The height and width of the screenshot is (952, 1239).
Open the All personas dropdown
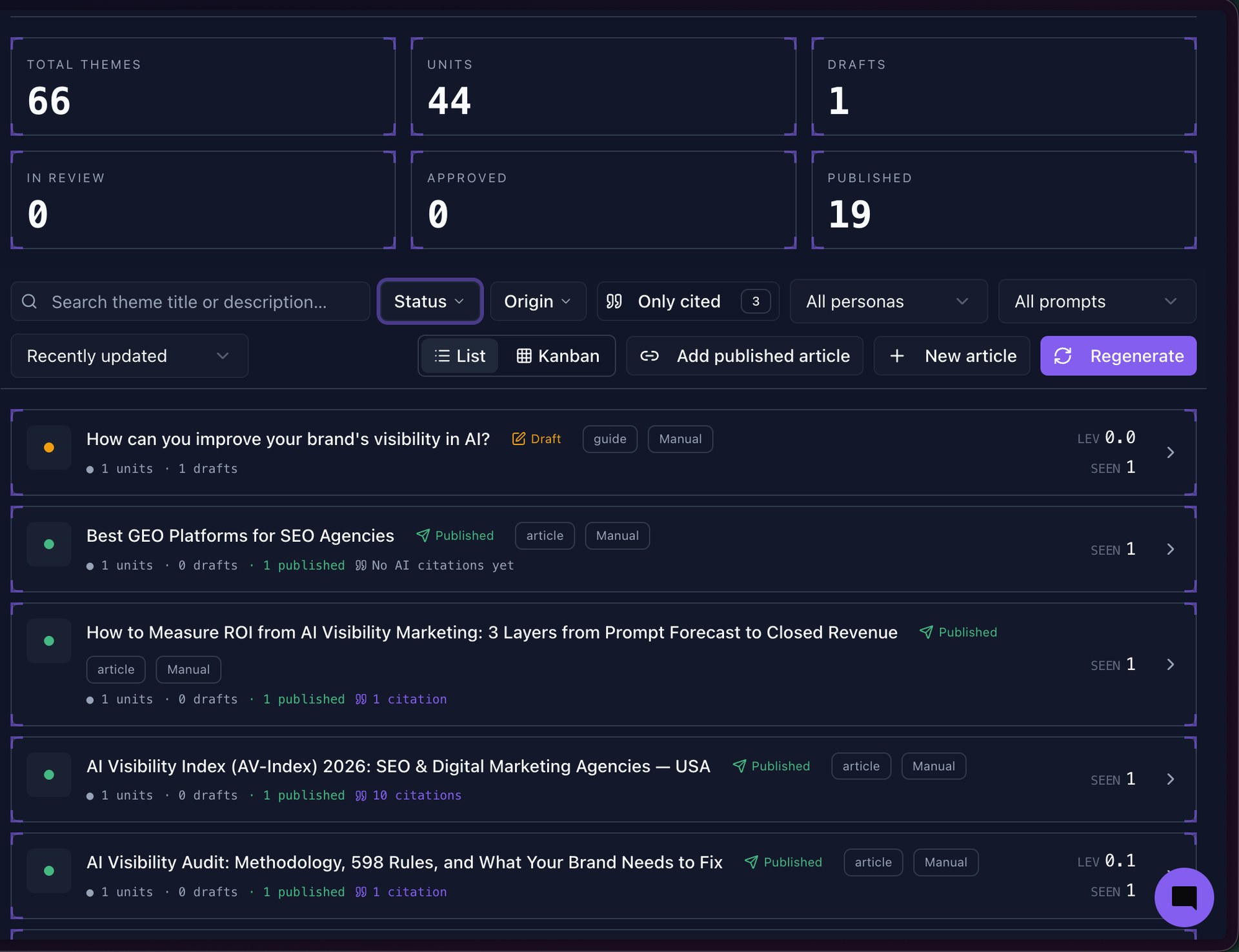click(889, 301)
